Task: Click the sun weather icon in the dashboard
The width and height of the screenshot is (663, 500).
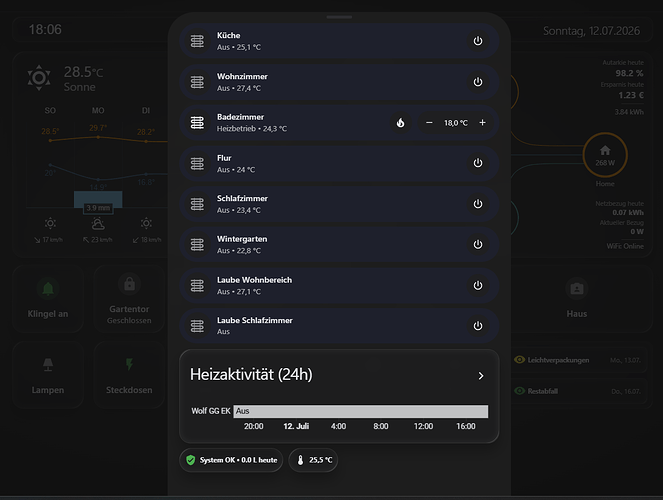Action: pyautogui.click(x=39, y=78)
